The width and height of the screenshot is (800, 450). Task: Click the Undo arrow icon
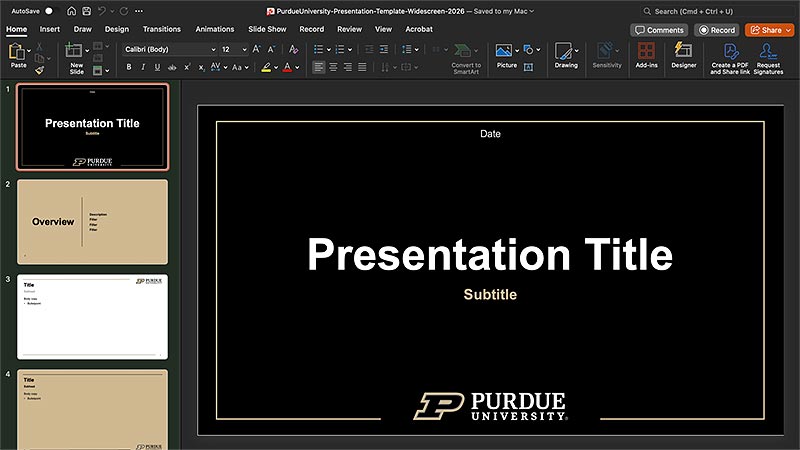(102, 11)
